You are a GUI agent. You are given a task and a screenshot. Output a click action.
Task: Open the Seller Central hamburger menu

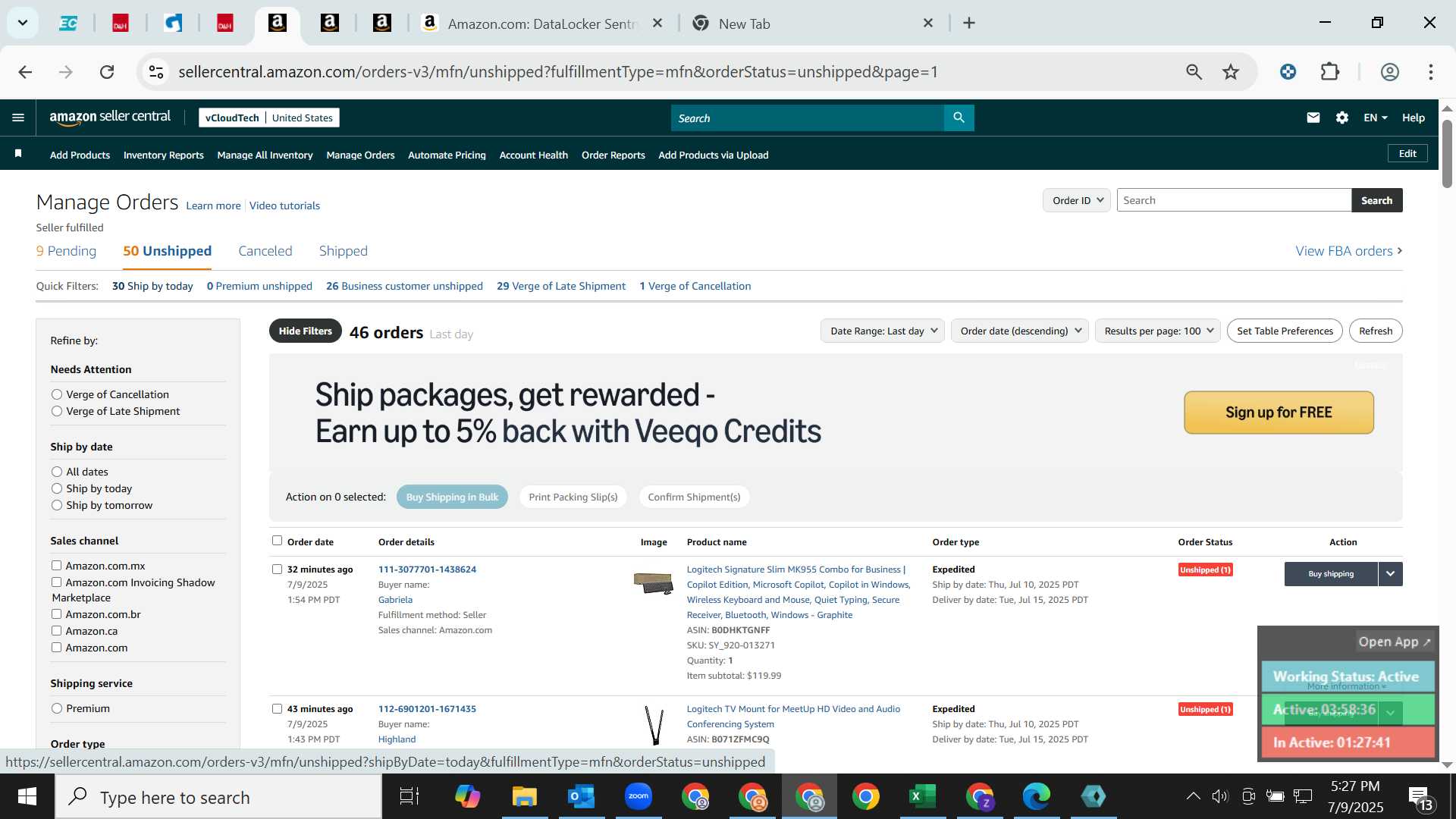point(18,118)
